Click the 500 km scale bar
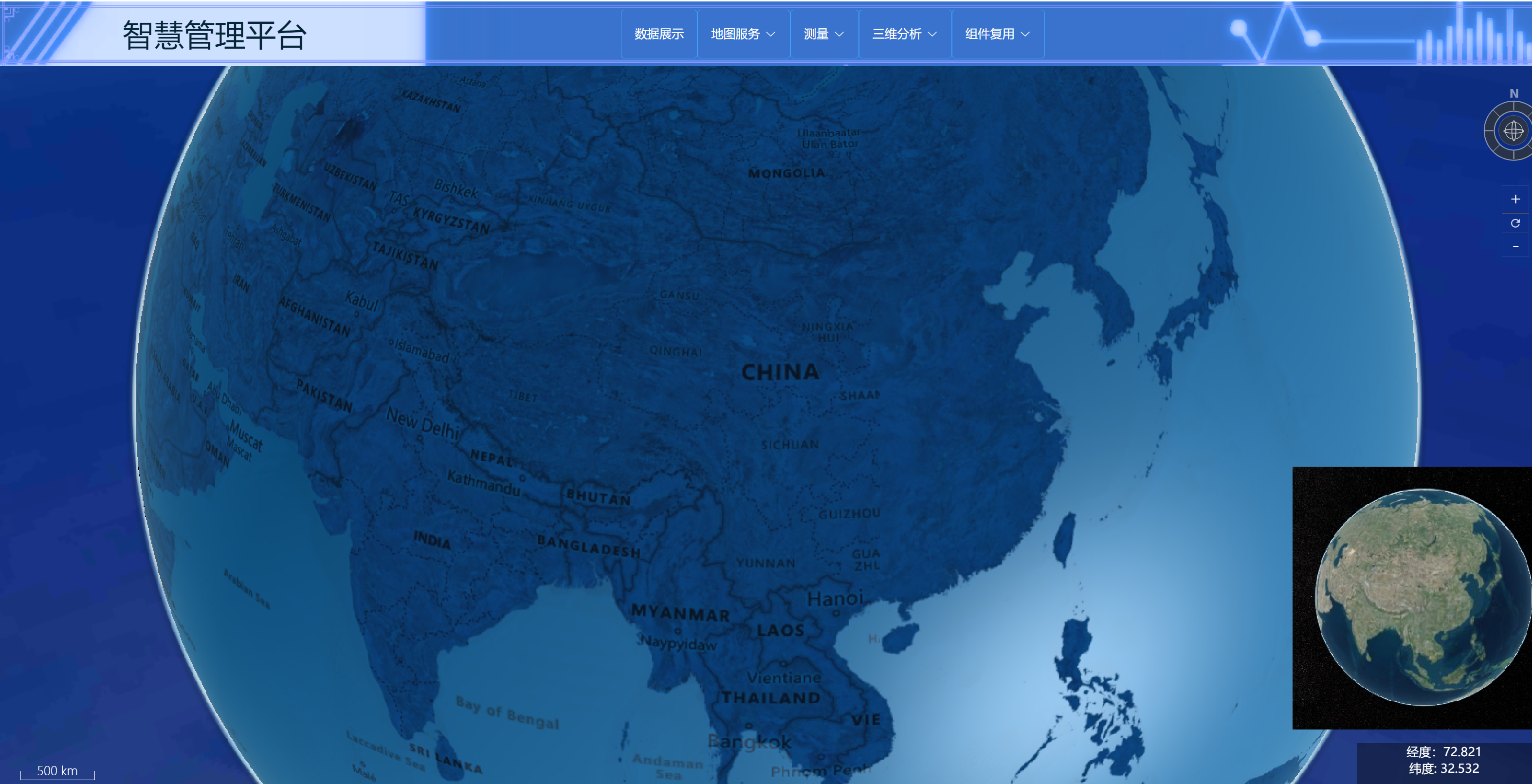 [x=57, y=771]
